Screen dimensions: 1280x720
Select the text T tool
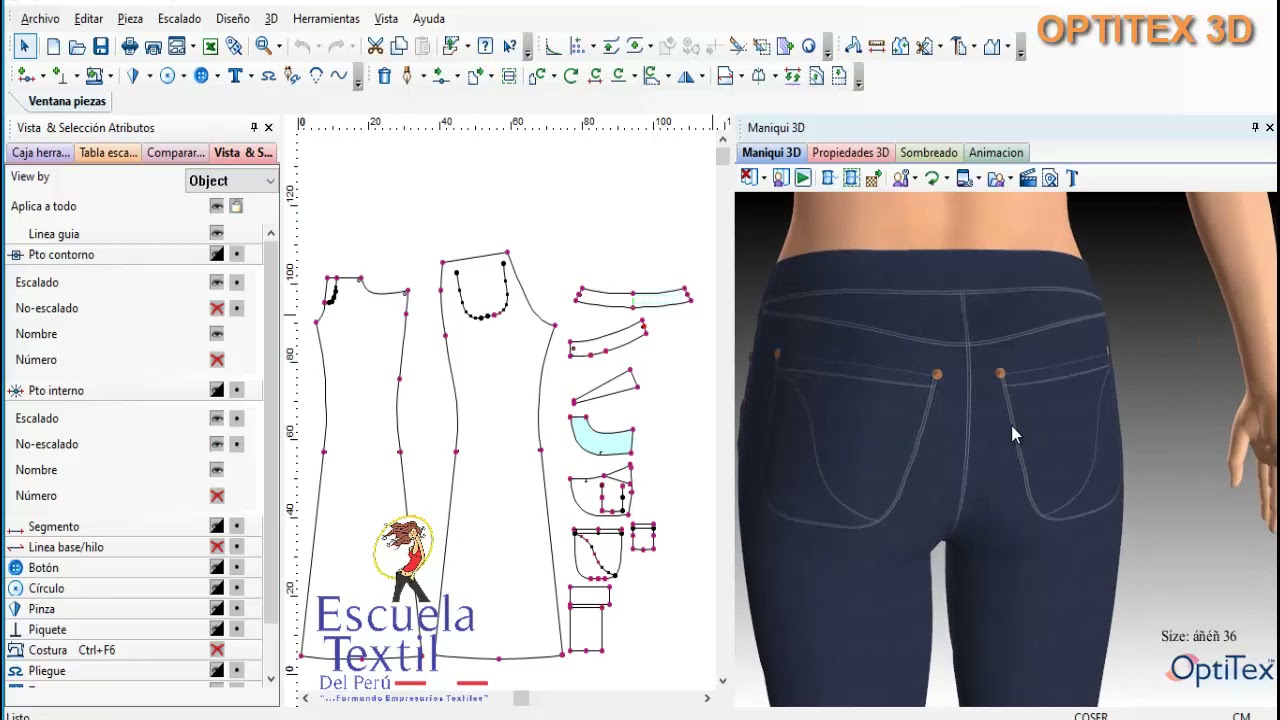point(234,76)
